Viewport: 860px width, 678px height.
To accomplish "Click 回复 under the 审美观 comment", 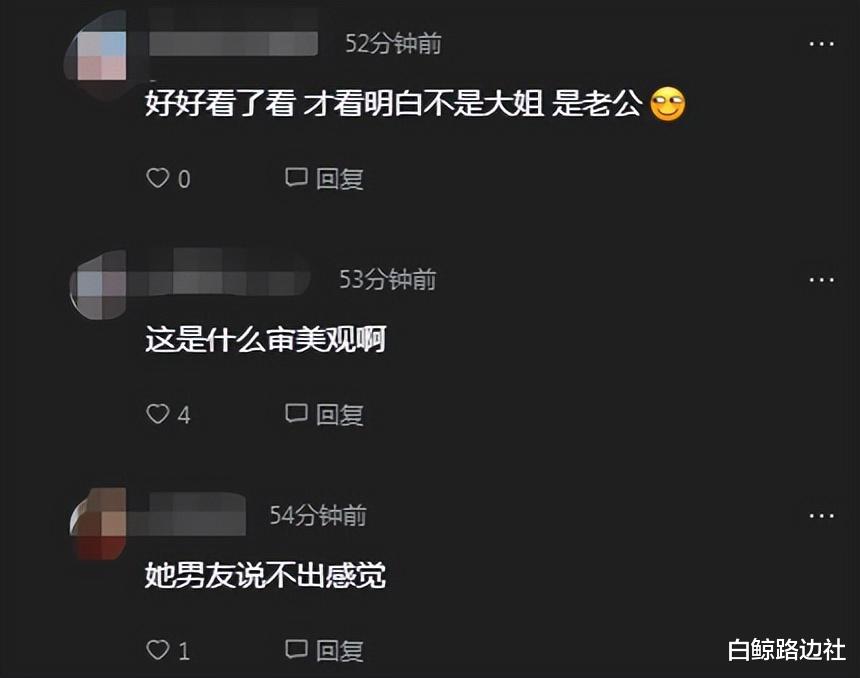I will pos(340,415).
